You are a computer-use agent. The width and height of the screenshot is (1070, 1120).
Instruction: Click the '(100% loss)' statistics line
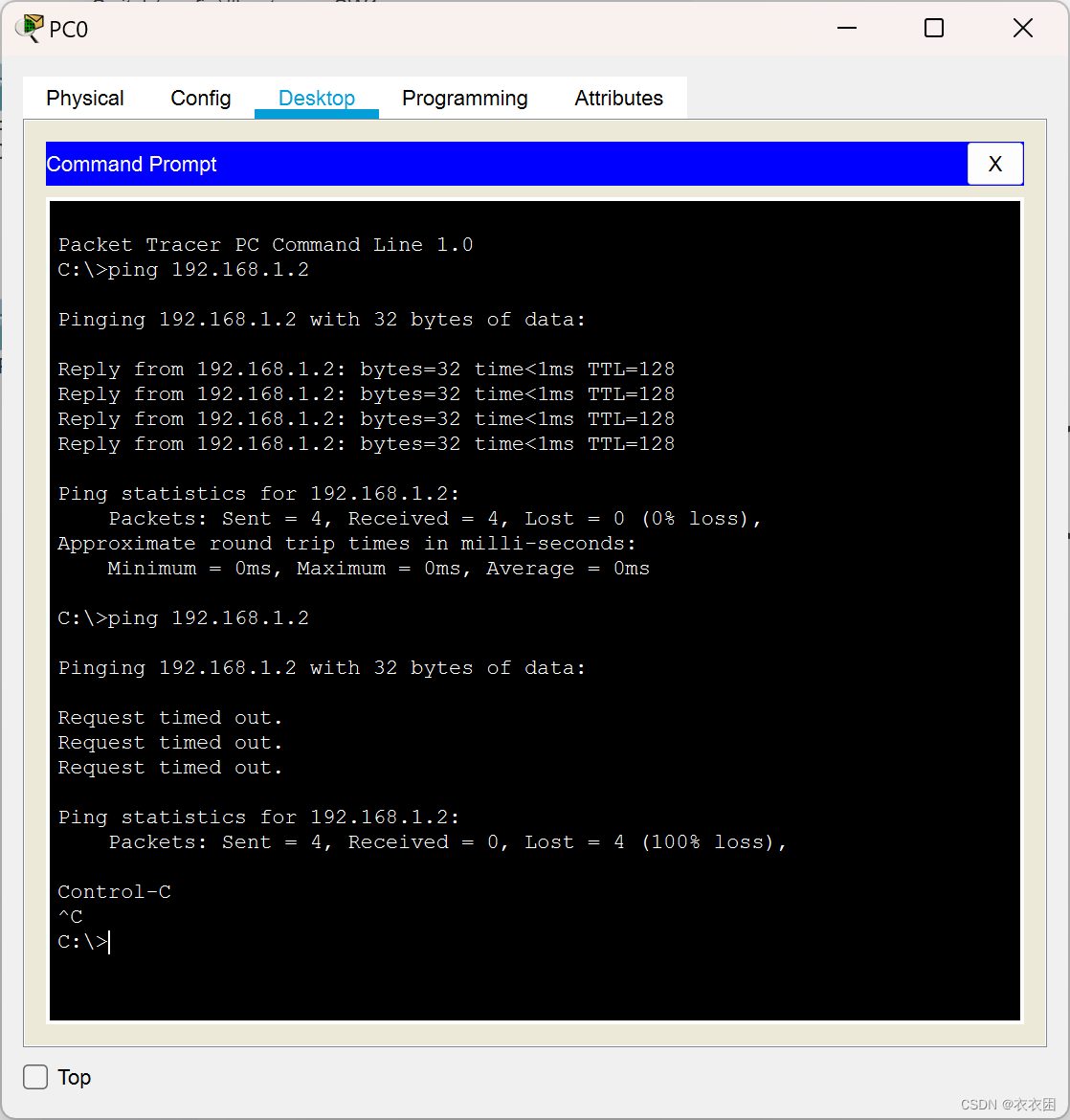[448, 842]
